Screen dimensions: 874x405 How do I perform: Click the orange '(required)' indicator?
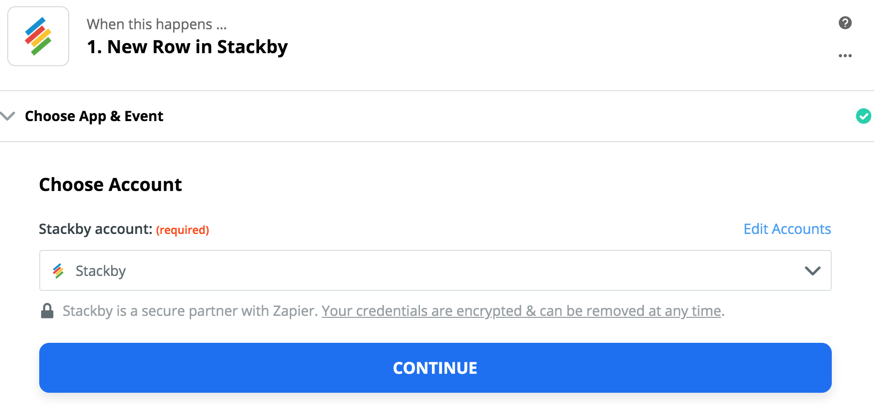pyautogui.click(x=182, y=230)
